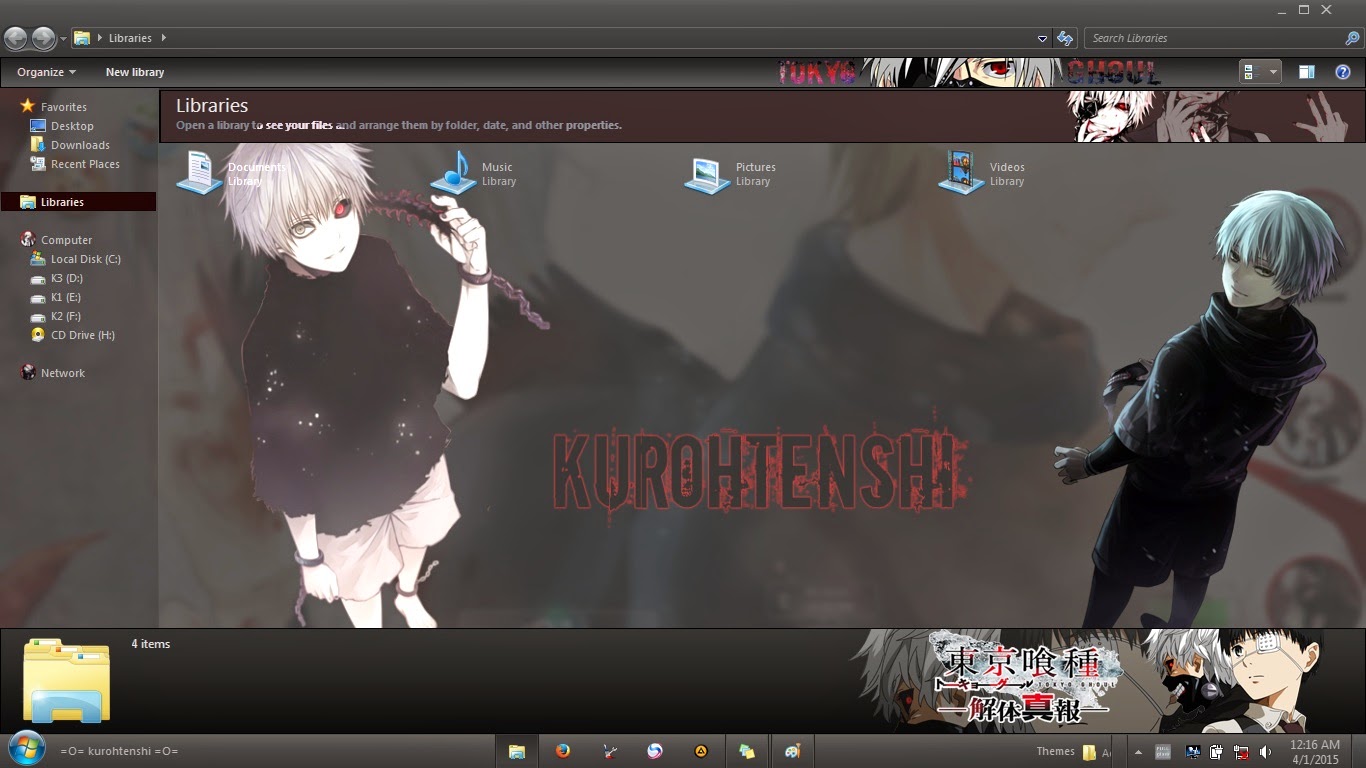The image size is (1366, 768).
Task: Show hidden tray icons arrow
Action: (1138, 752)
